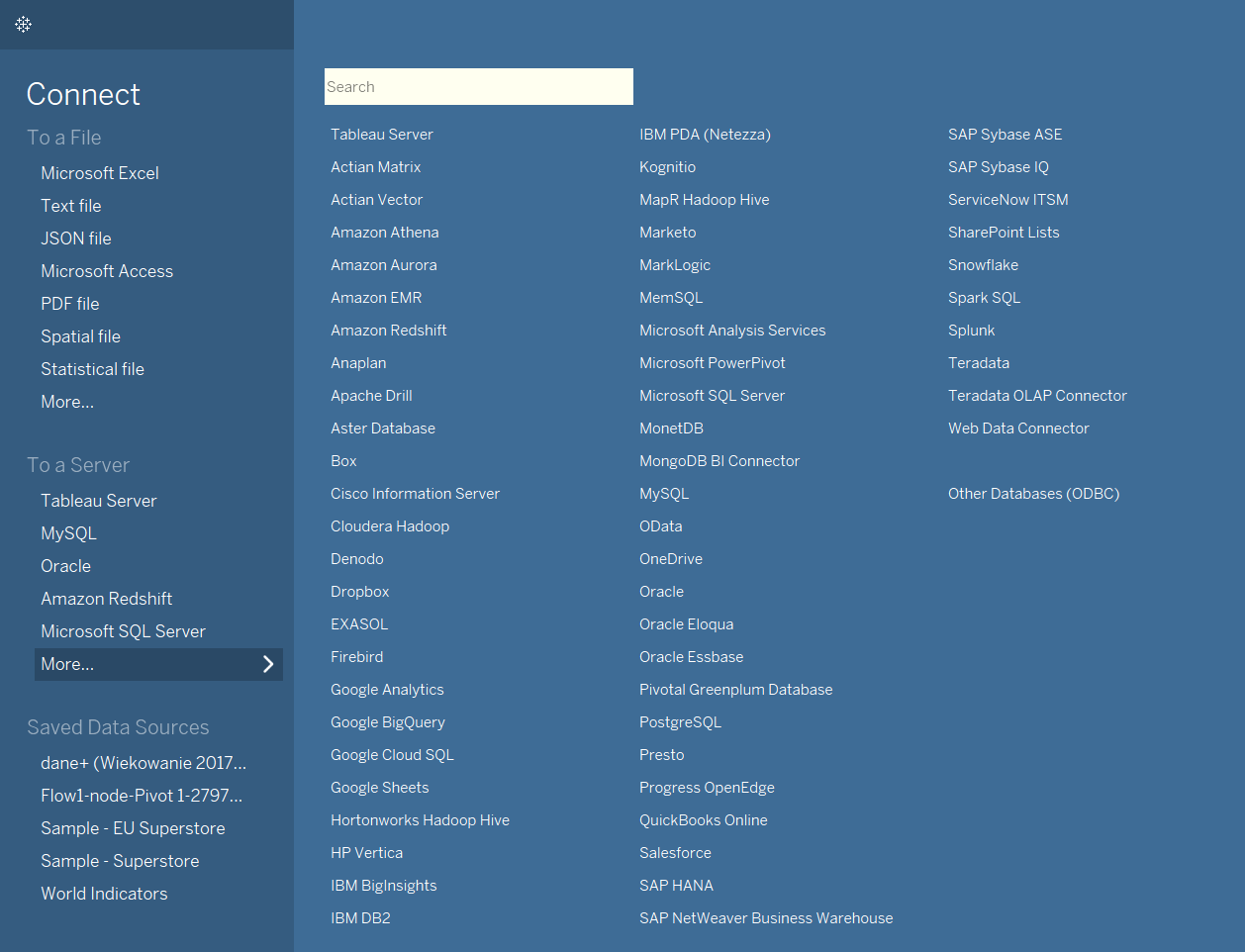This screenshot has width=1245, height=952.
Task: Open Other Databases (ODBC) connection
Action: (1033, 494)
